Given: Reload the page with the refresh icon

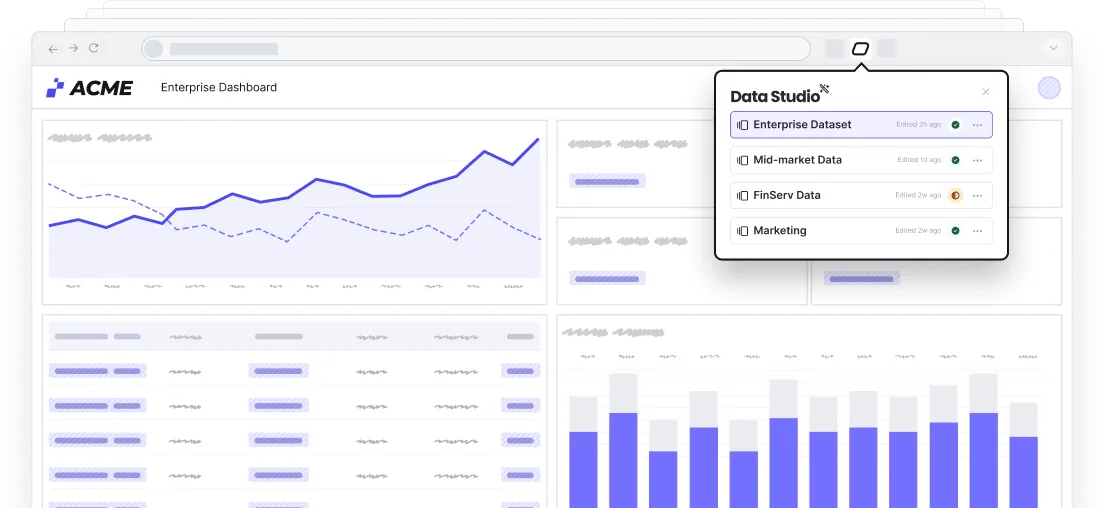Looking at the screenshot, I should [x=94, y=49].
